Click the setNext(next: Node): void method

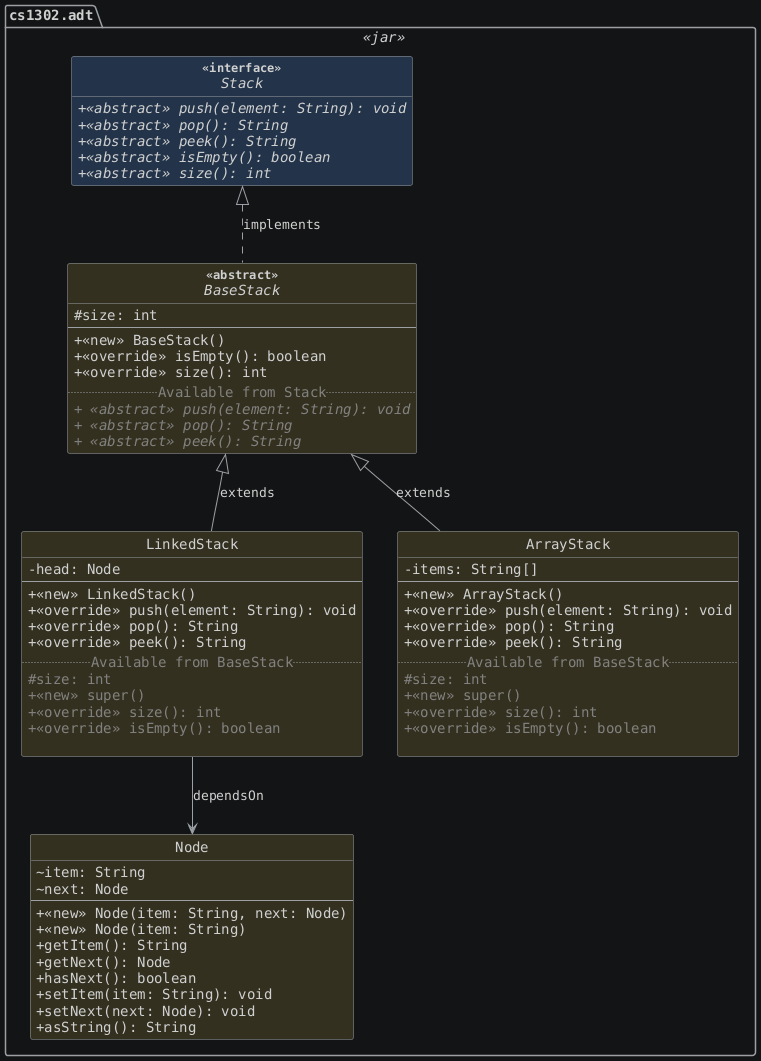(x=145, y=1012)
